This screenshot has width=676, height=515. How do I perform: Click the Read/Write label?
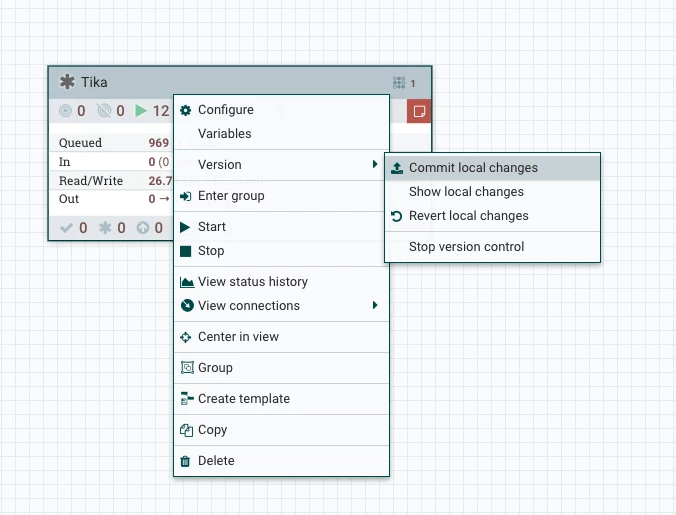click(x=91, y=181)
